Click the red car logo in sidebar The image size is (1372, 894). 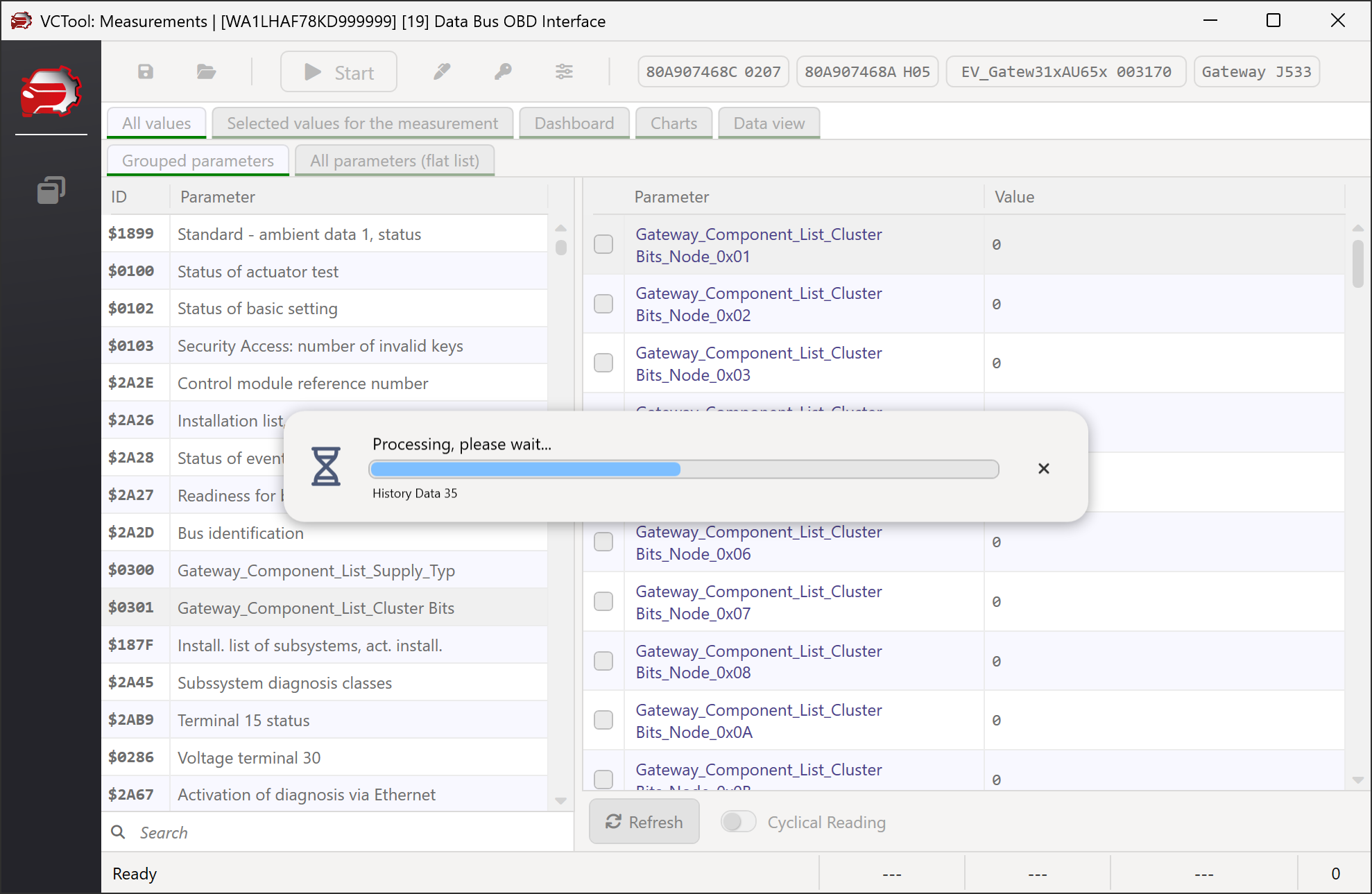click(x=51, y=91)
